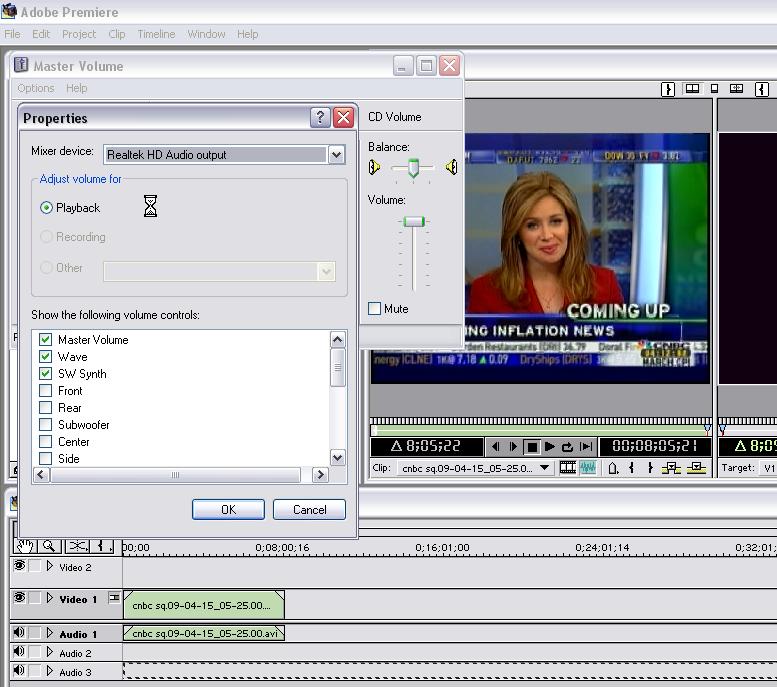Image resolution: width=777 pixels, height=687 pixels.
Task: Click frame back button in monitor
Action: click(x=495, y=447)
